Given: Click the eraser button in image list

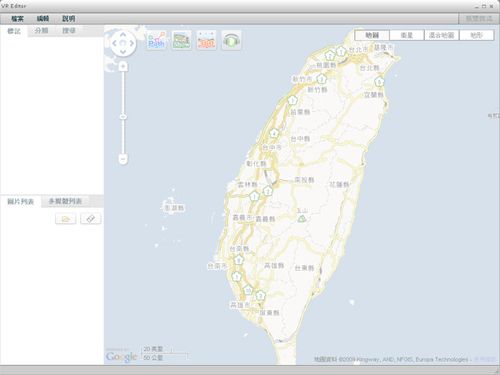Looking at the screenshot, I should click(x=90, y=219).
